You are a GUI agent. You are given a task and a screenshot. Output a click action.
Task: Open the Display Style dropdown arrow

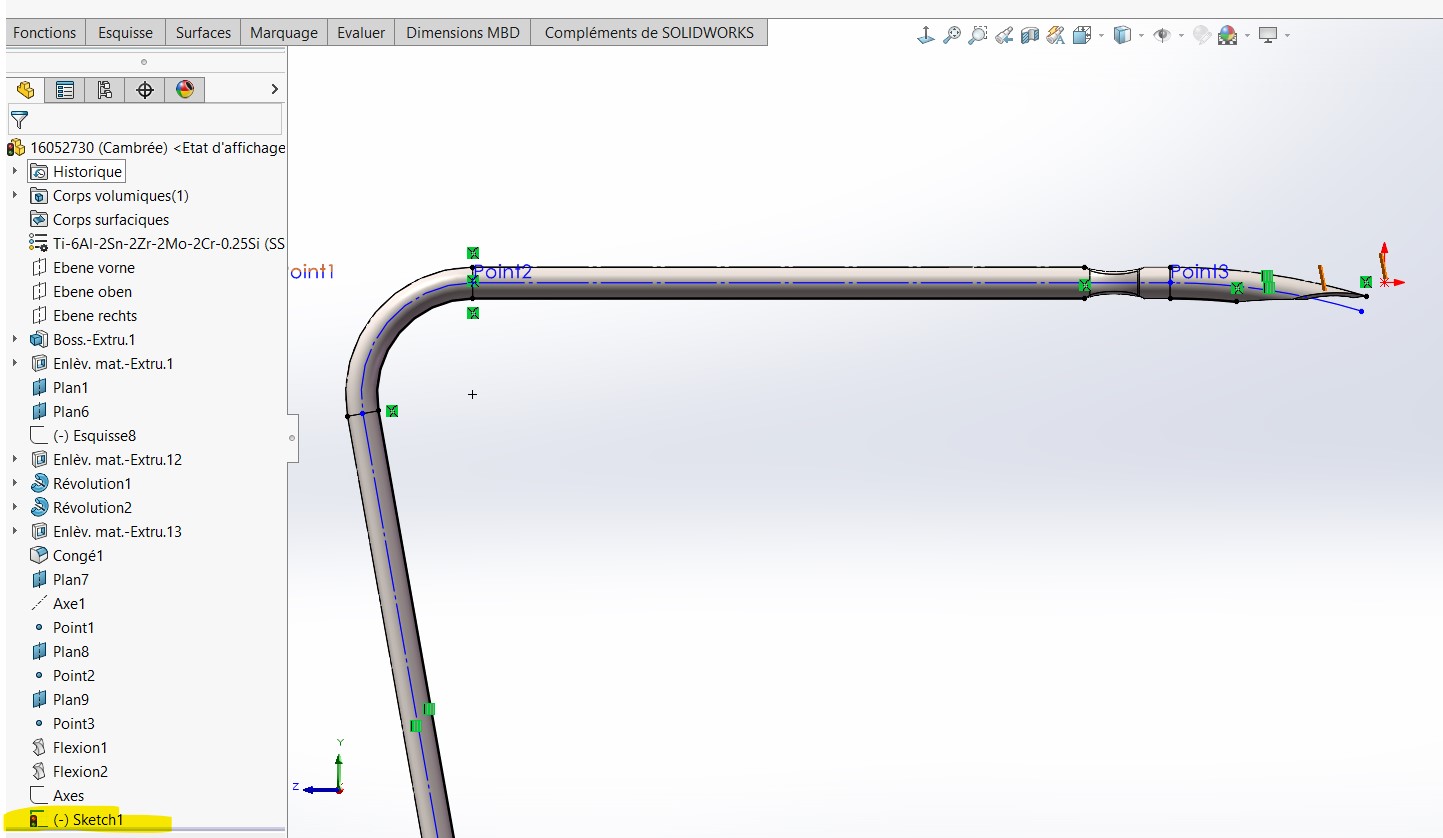click(x=1141, y=36)
